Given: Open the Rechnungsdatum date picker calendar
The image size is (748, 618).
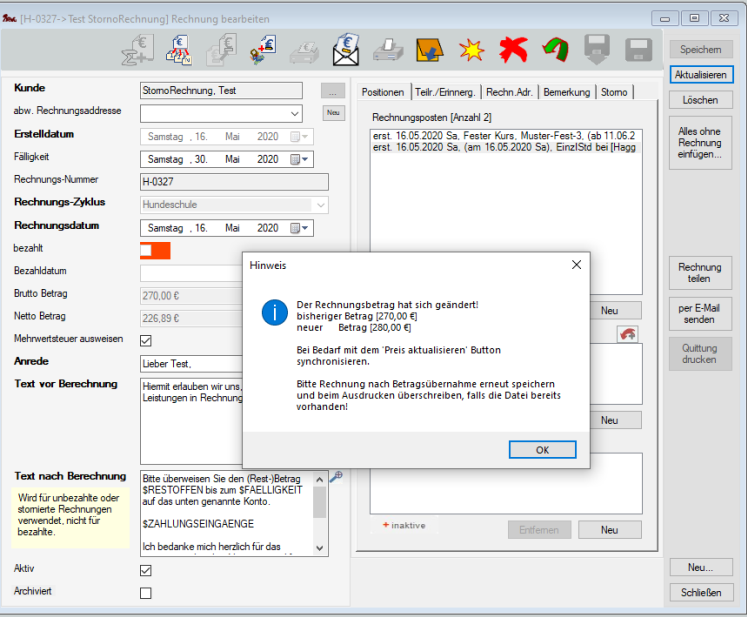Looking at the screenshot, I should click(298, 228).
